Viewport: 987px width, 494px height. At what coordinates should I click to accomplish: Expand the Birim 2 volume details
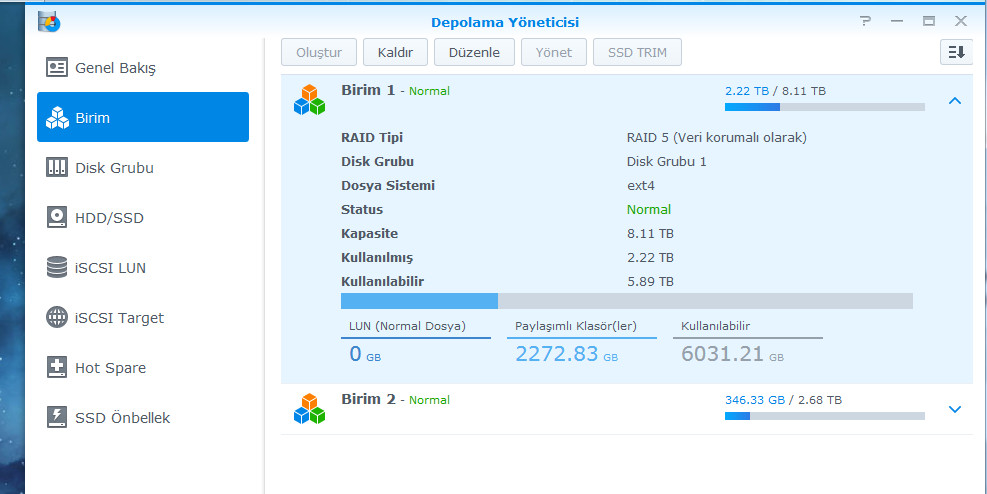tap(954, 409)
